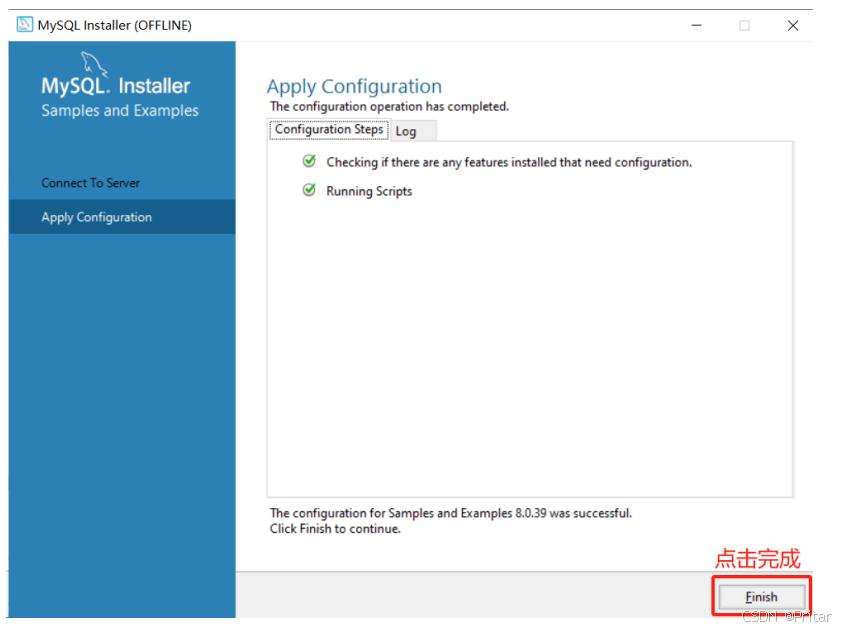Click the 'Checking if there are any features' step
Image resolution: width=844 pixels, height=632 pixels.
pos(509,163)
